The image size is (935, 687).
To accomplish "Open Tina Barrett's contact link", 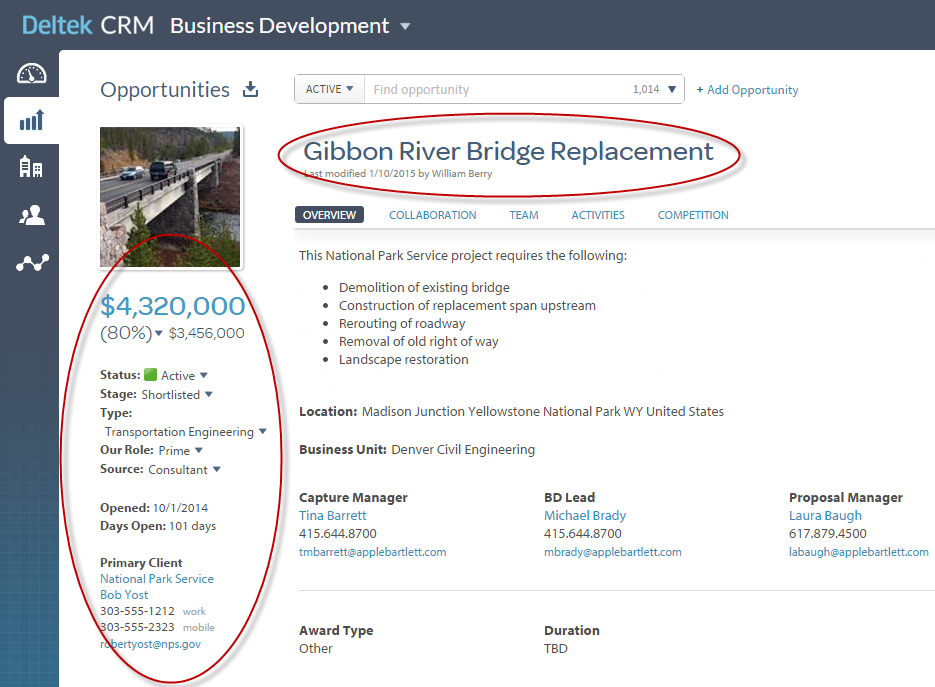I will [x=332, y=515].
